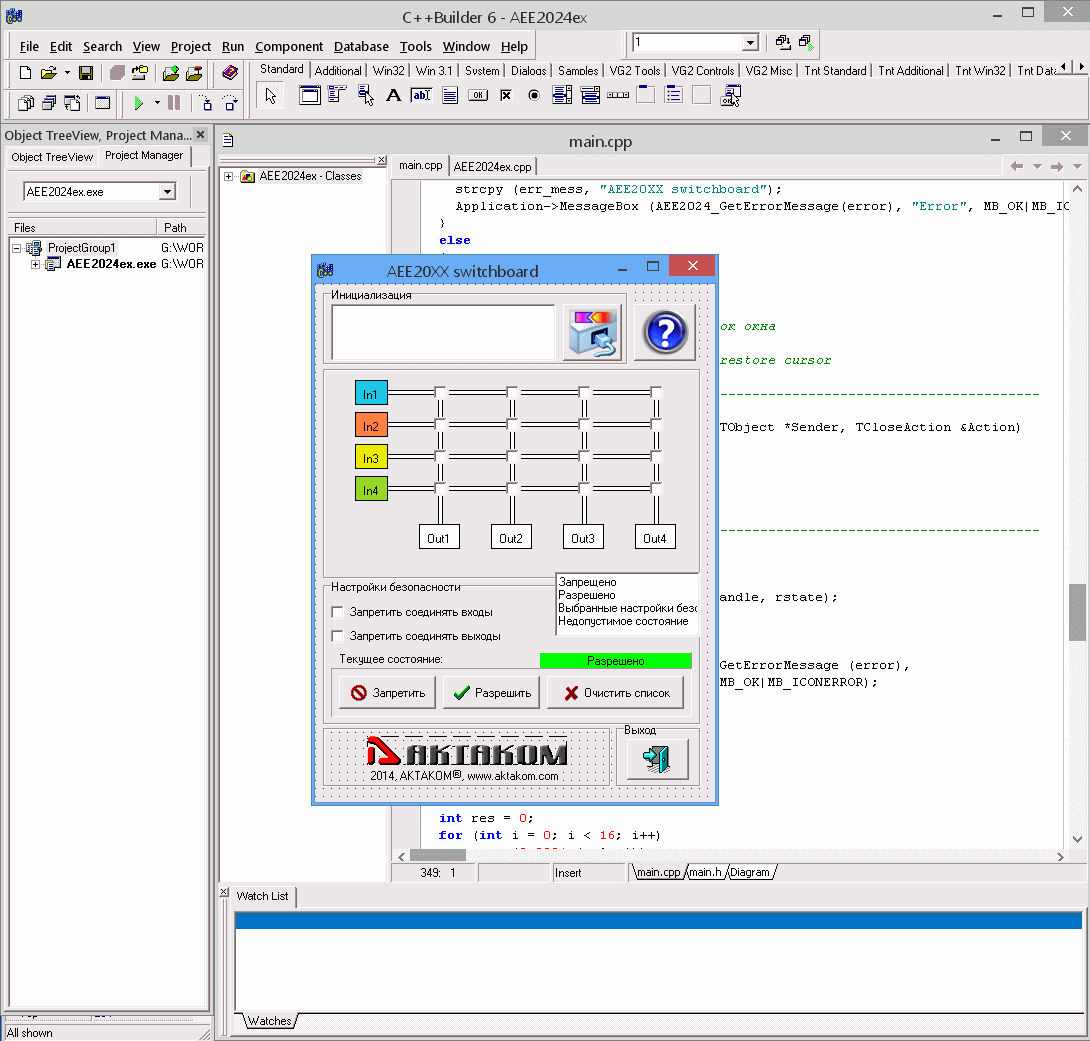
Task: Open the main.h bottom tab
Action: click(706, 872)
